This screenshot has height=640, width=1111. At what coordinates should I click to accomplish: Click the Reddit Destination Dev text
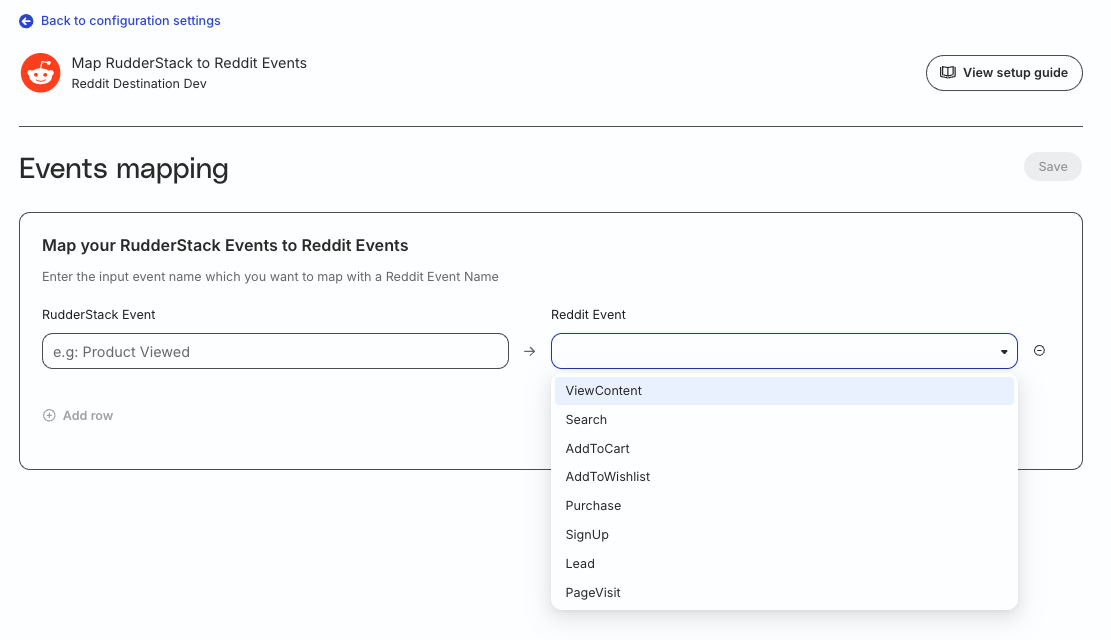coord(139,84)
